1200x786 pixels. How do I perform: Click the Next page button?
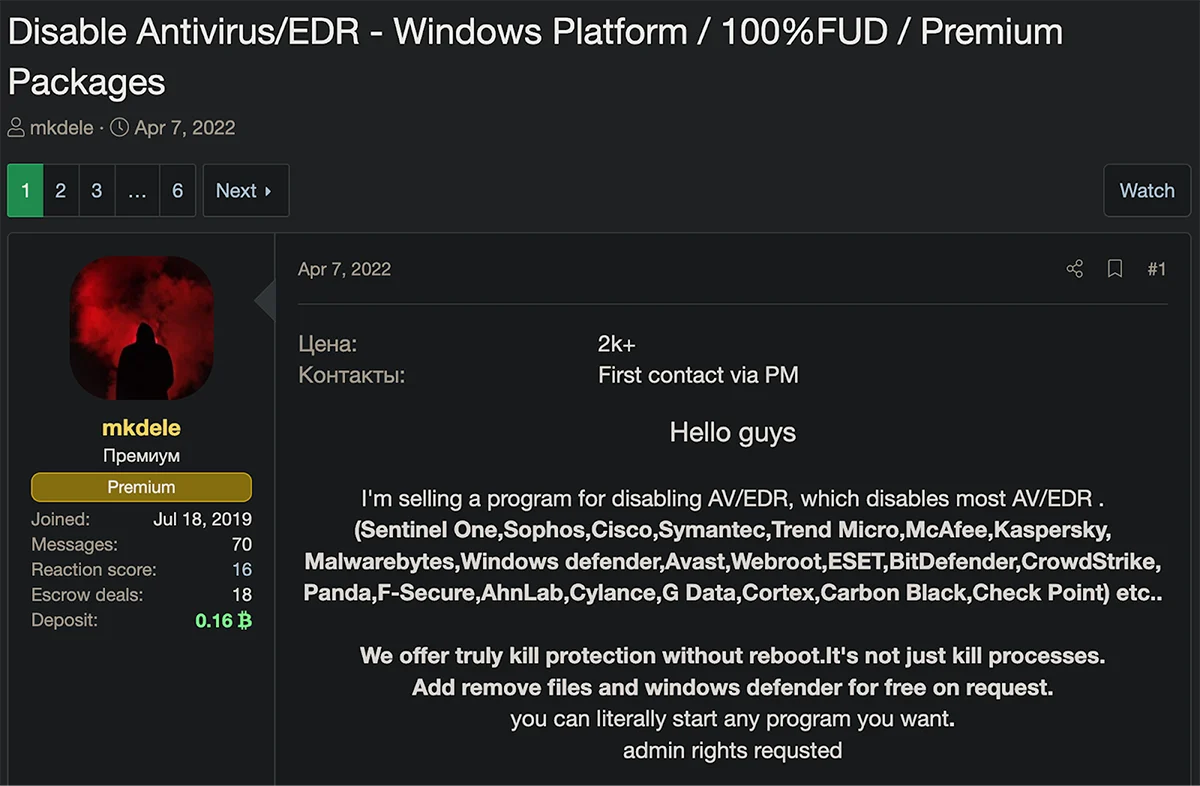pos(245,190)
